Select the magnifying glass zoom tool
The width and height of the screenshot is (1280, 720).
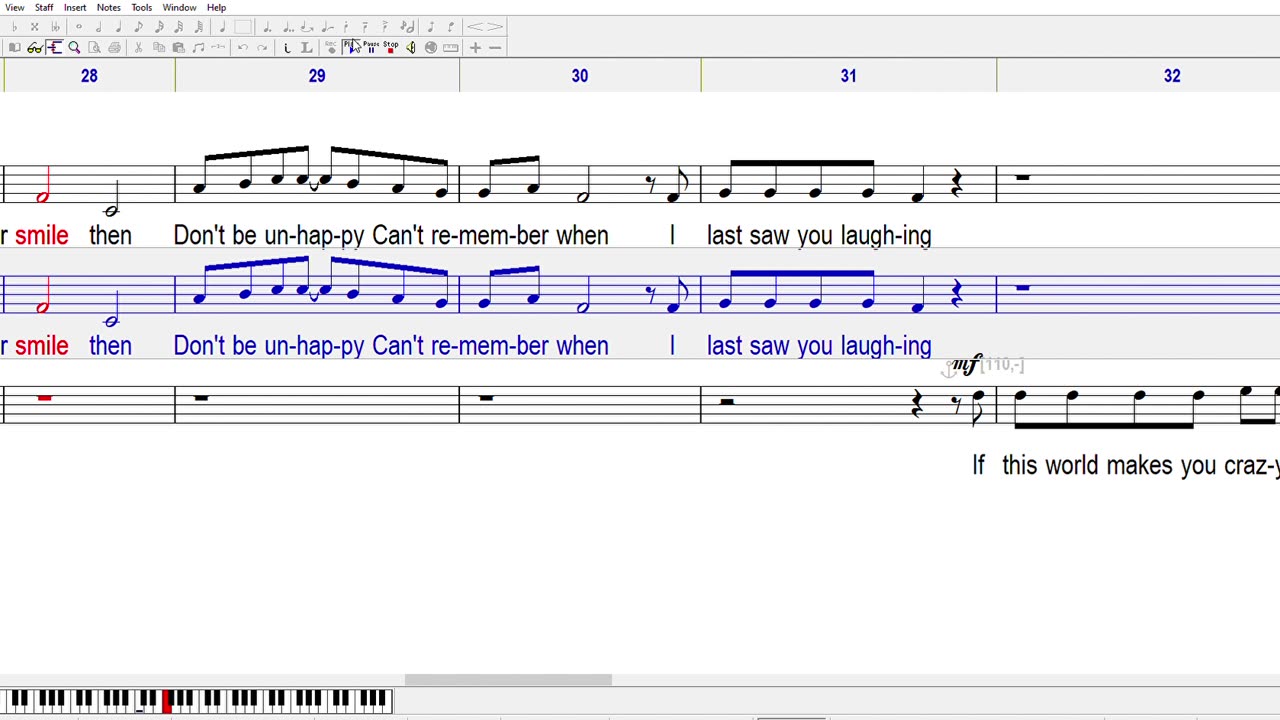[74, 47]
